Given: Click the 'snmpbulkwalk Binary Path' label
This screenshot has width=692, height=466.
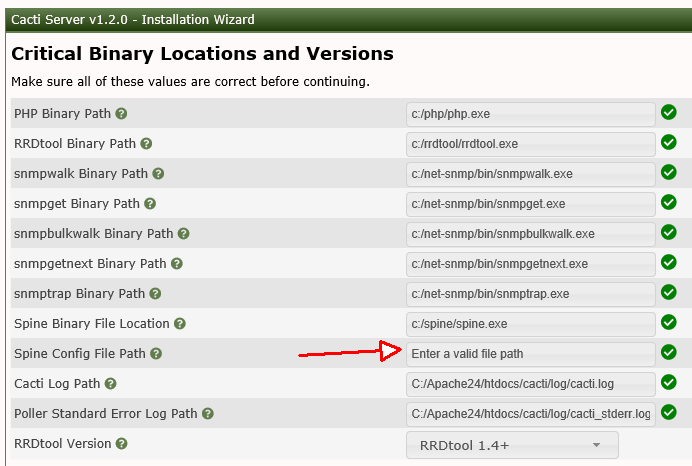Looking at the screenshot, I should pyautogui.click(x=94, y=233).
